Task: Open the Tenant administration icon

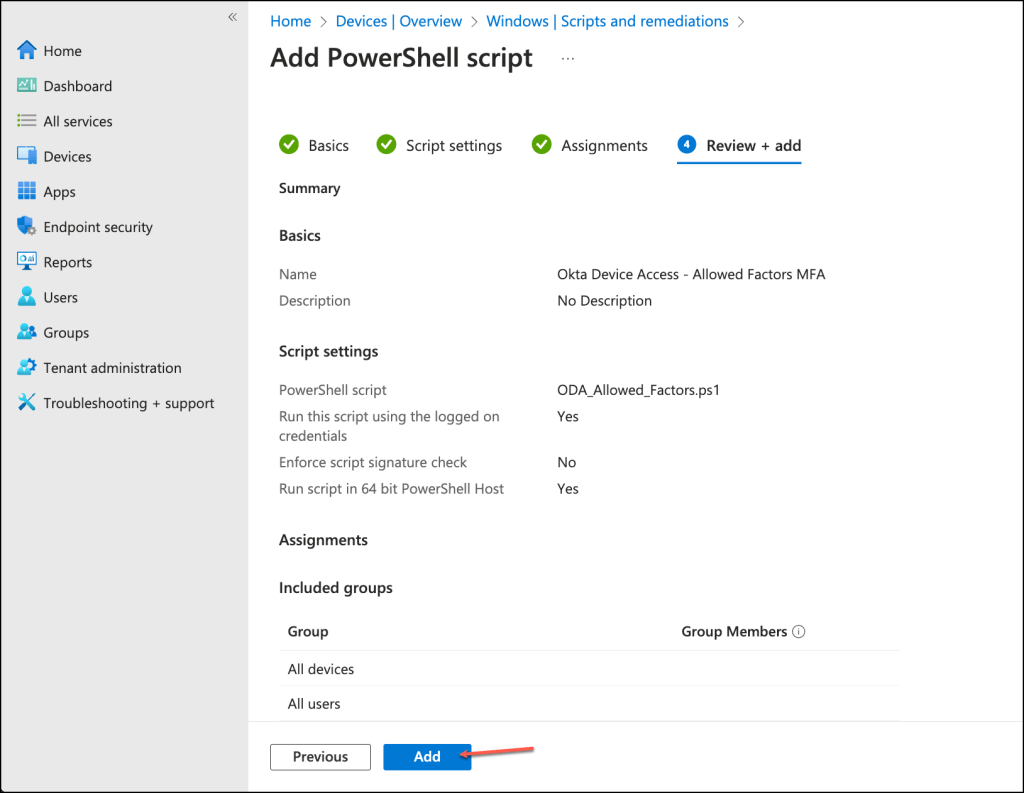Action: tap(26, 368)
